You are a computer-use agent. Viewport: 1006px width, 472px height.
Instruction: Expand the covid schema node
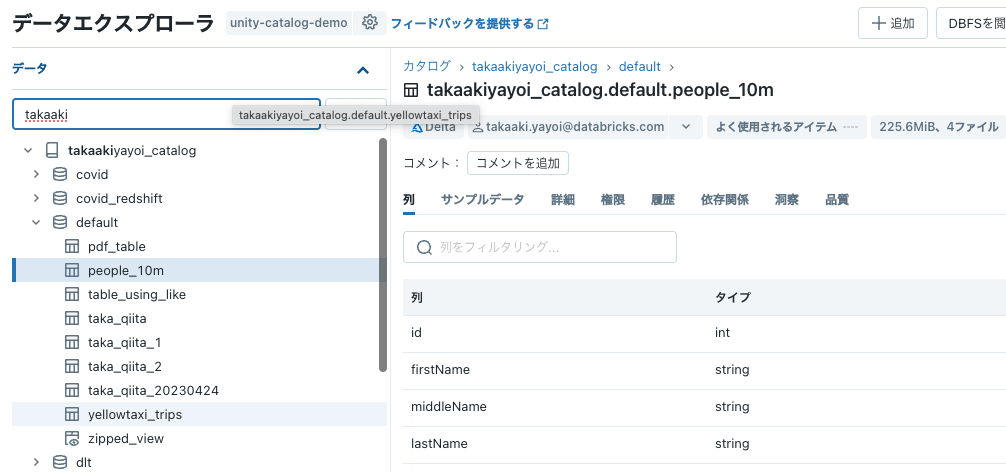click(x=37, y=174)
